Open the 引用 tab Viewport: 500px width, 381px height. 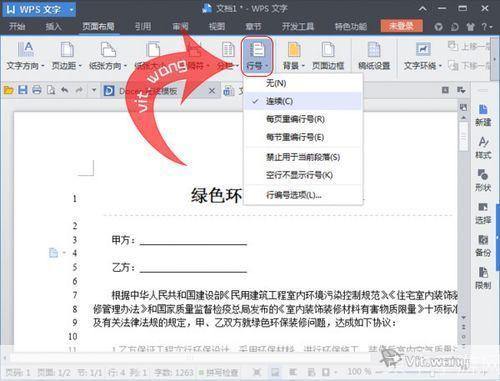pos(143,27)
